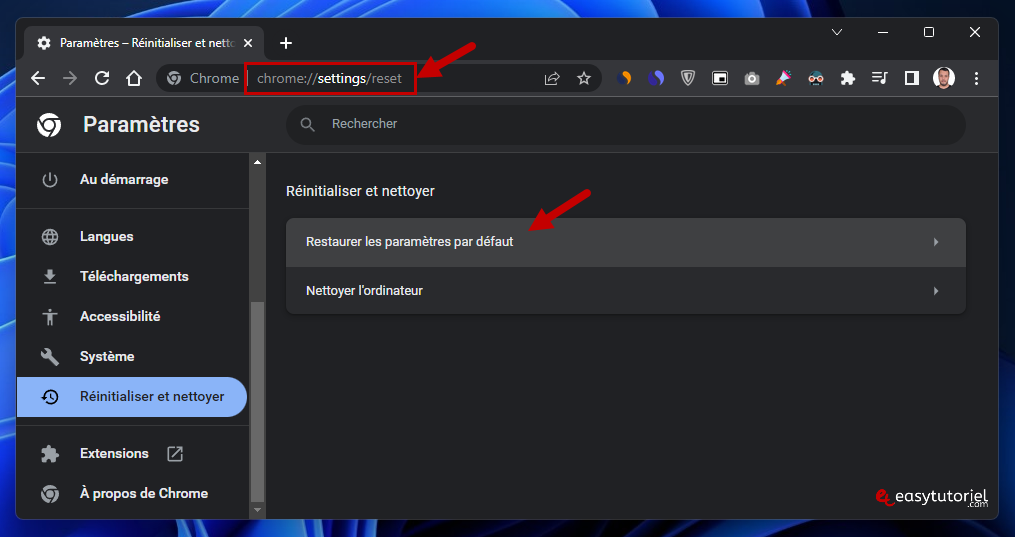Open Système settings section

[132, 356]
